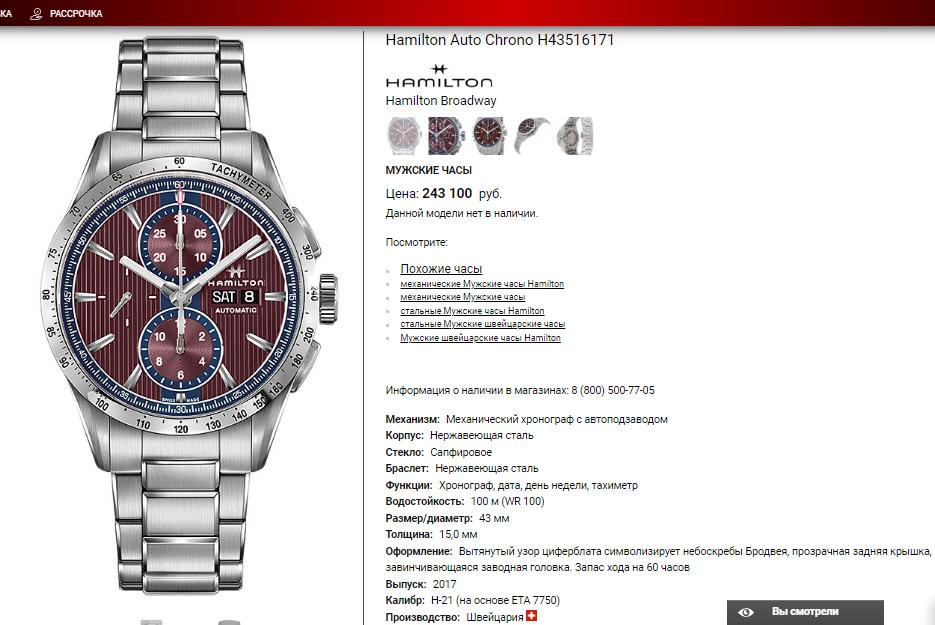Click the Вы смотрели eye icon
Screen dimensions: 935x625
point(745,612)
